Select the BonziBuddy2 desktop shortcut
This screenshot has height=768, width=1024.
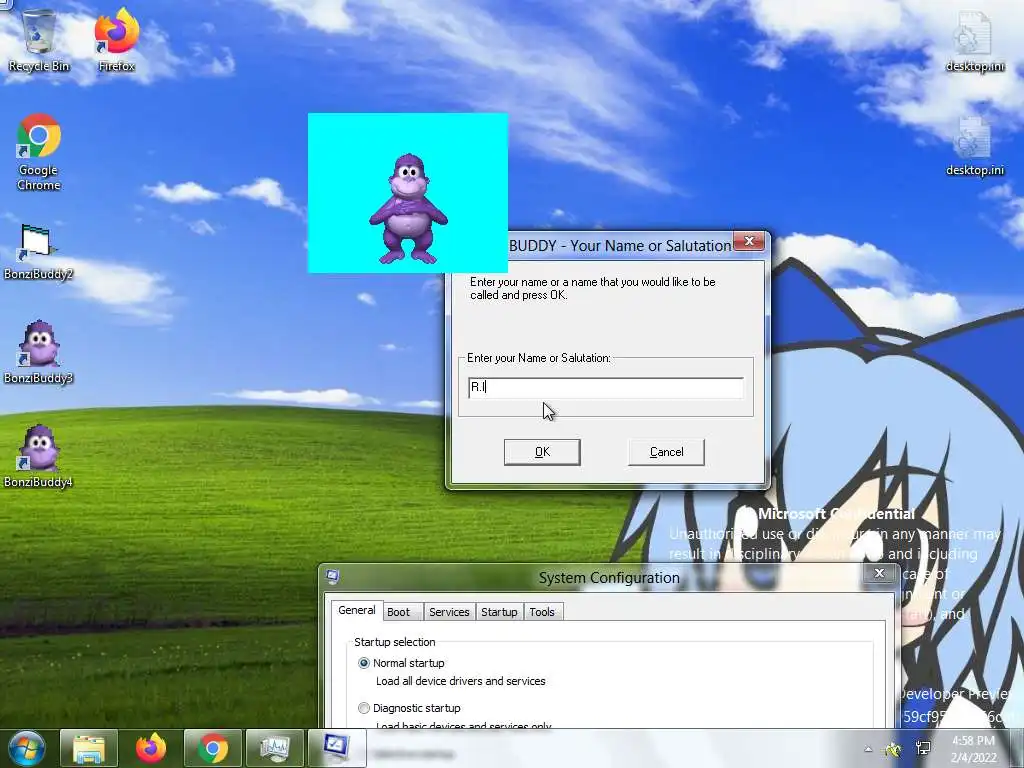[38, 252]
